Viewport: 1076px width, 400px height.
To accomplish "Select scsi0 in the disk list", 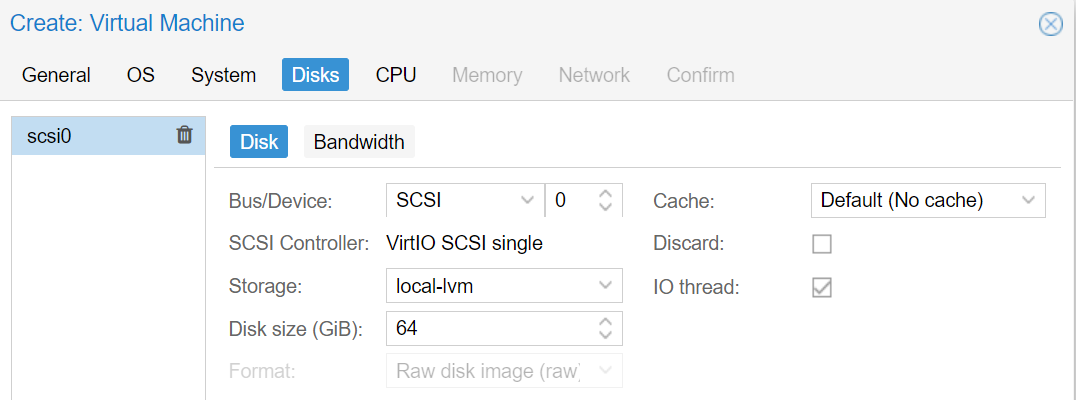I will pyautogui.click(x=108, y=136).
